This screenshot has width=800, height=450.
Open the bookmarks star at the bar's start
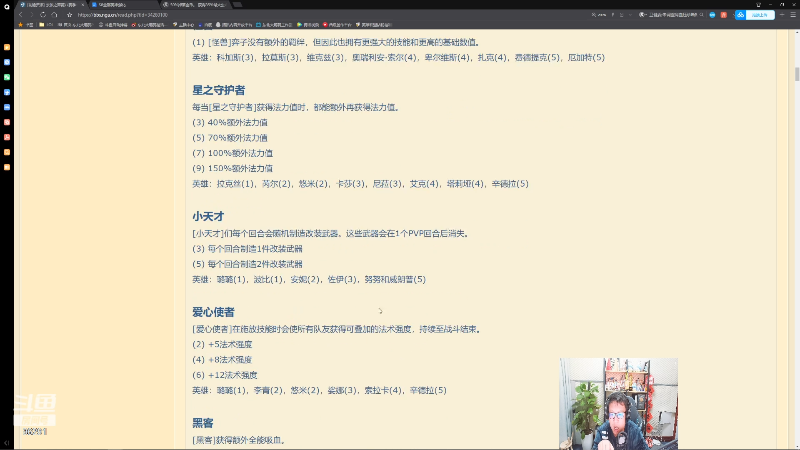(20, 24)
